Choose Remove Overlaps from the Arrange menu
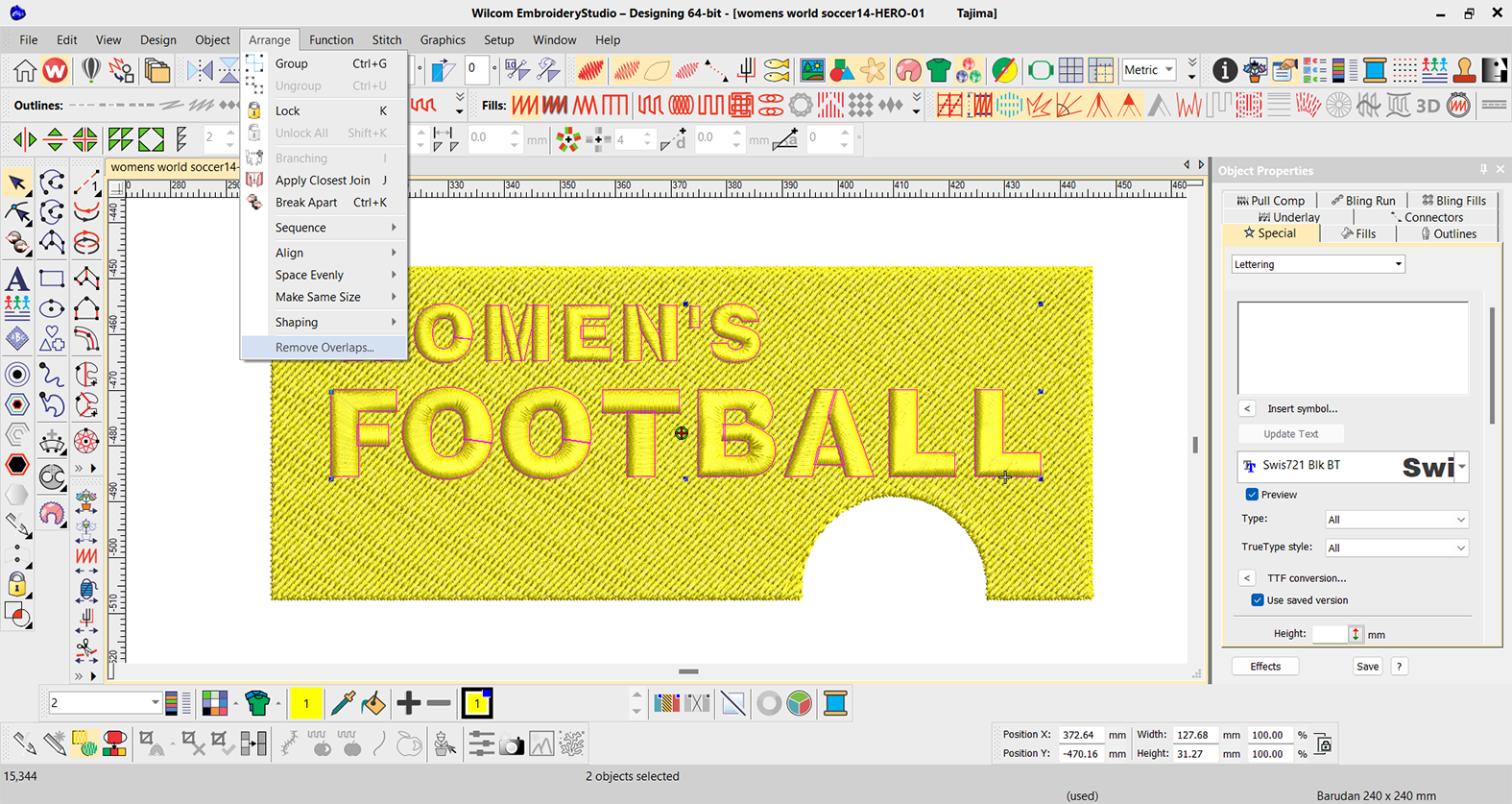1512x804 pixels. click(324, 348)
